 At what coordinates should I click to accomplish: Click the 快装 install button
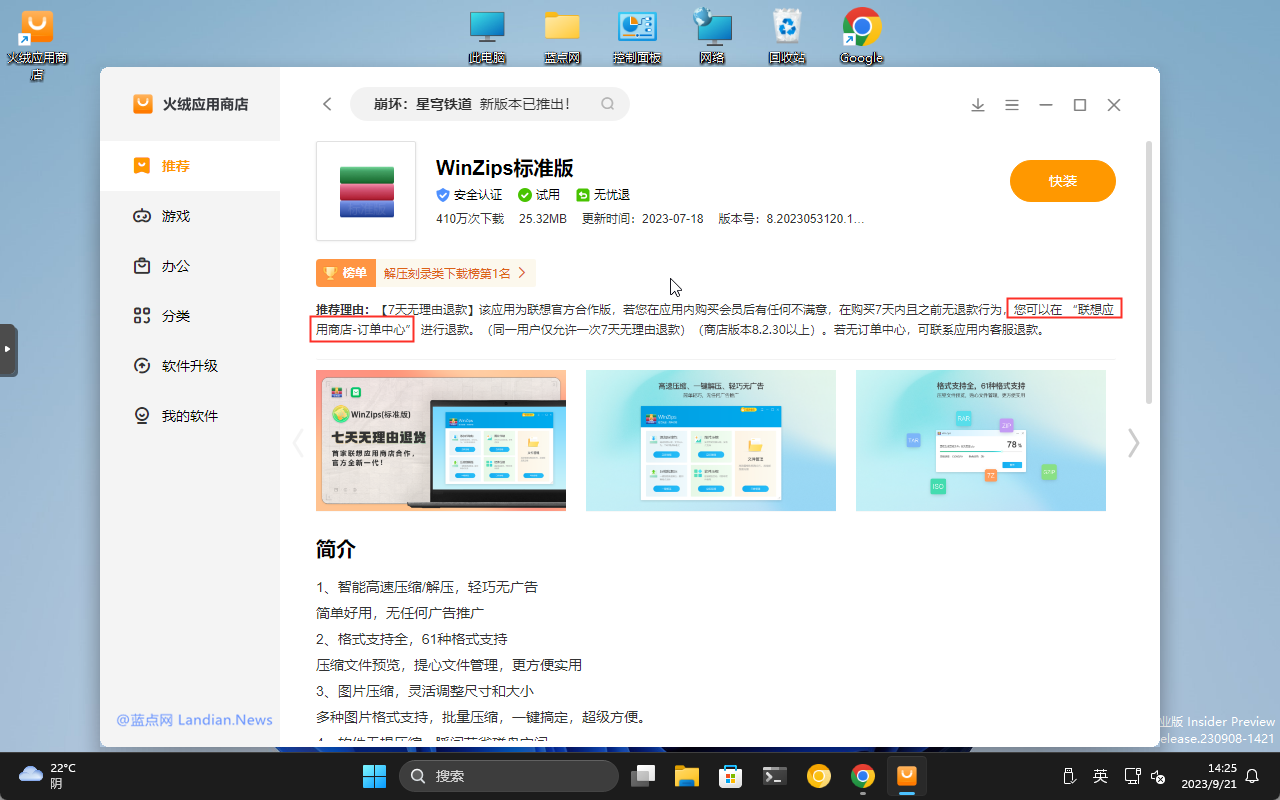click(1062, 181)
